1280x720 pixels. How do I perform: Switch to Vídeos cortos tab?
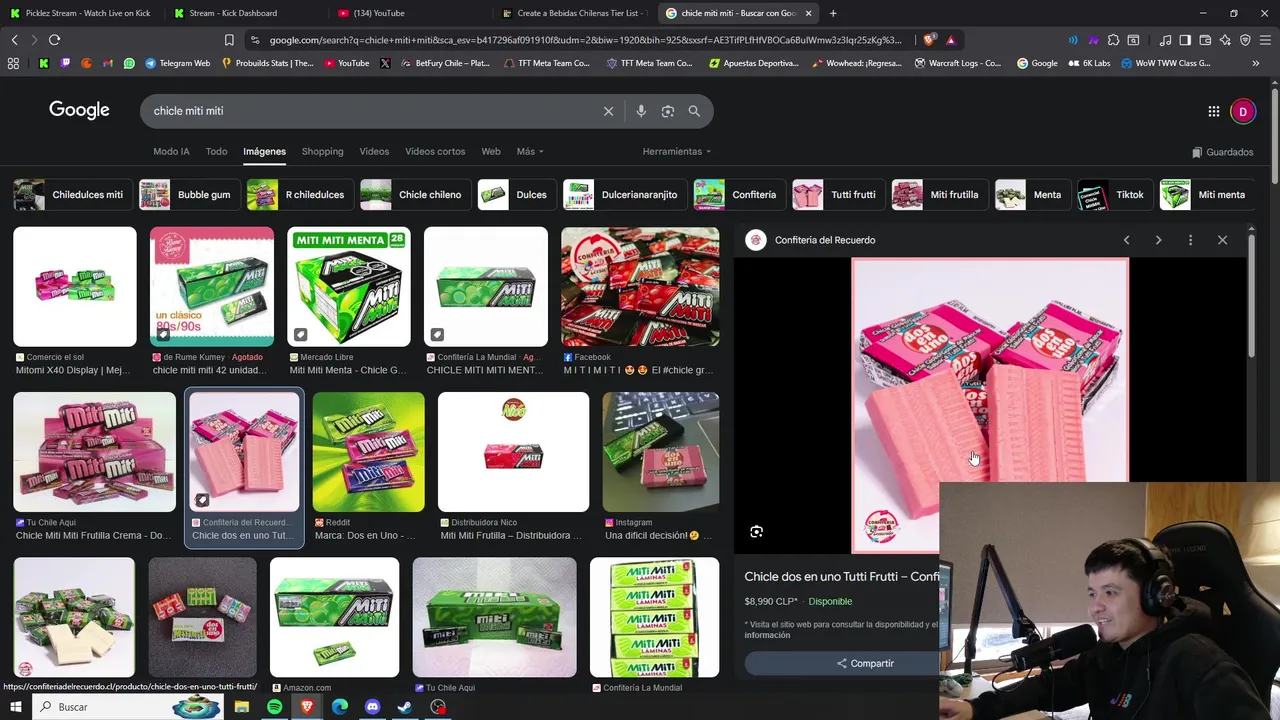pyautogui.click(x=435, y=152)
